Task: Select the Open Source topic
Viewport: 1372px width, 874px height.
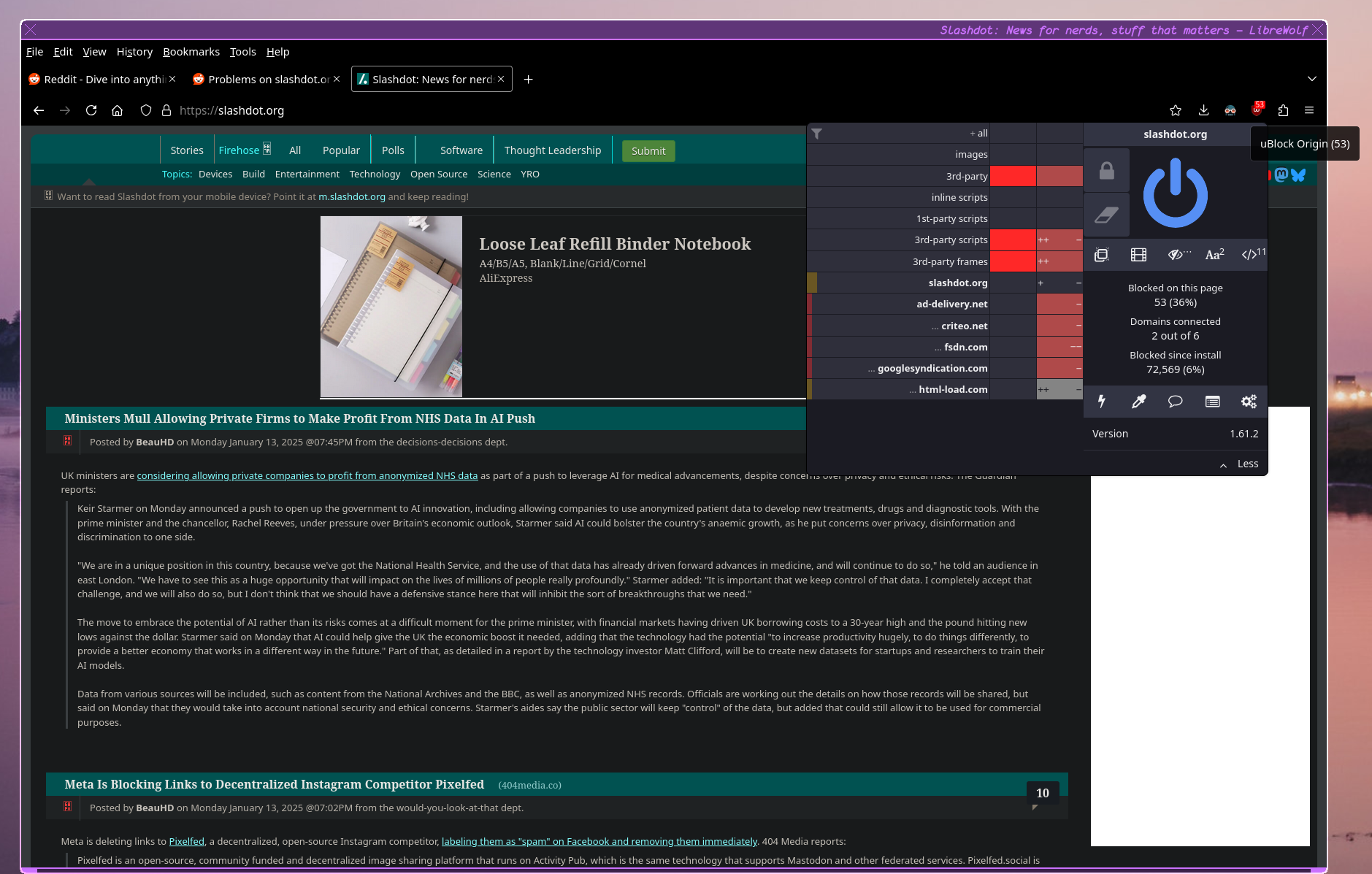Action: (x=439, y=174)
